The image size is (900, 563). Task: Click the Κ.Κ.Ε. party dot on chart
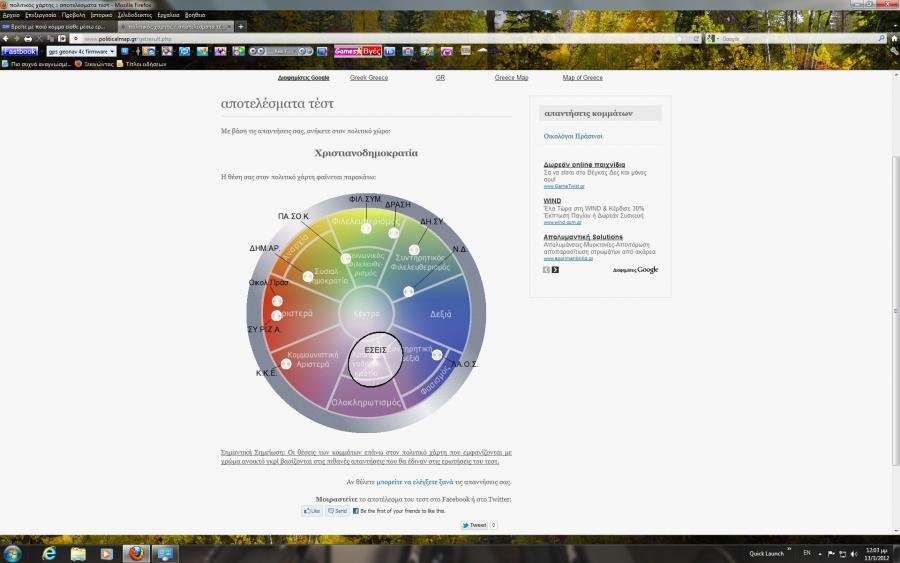coord(286,364)
